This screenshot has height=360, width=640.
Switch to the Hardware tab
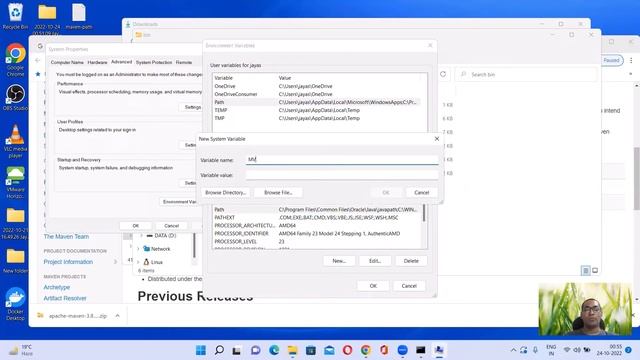[97, 62]
